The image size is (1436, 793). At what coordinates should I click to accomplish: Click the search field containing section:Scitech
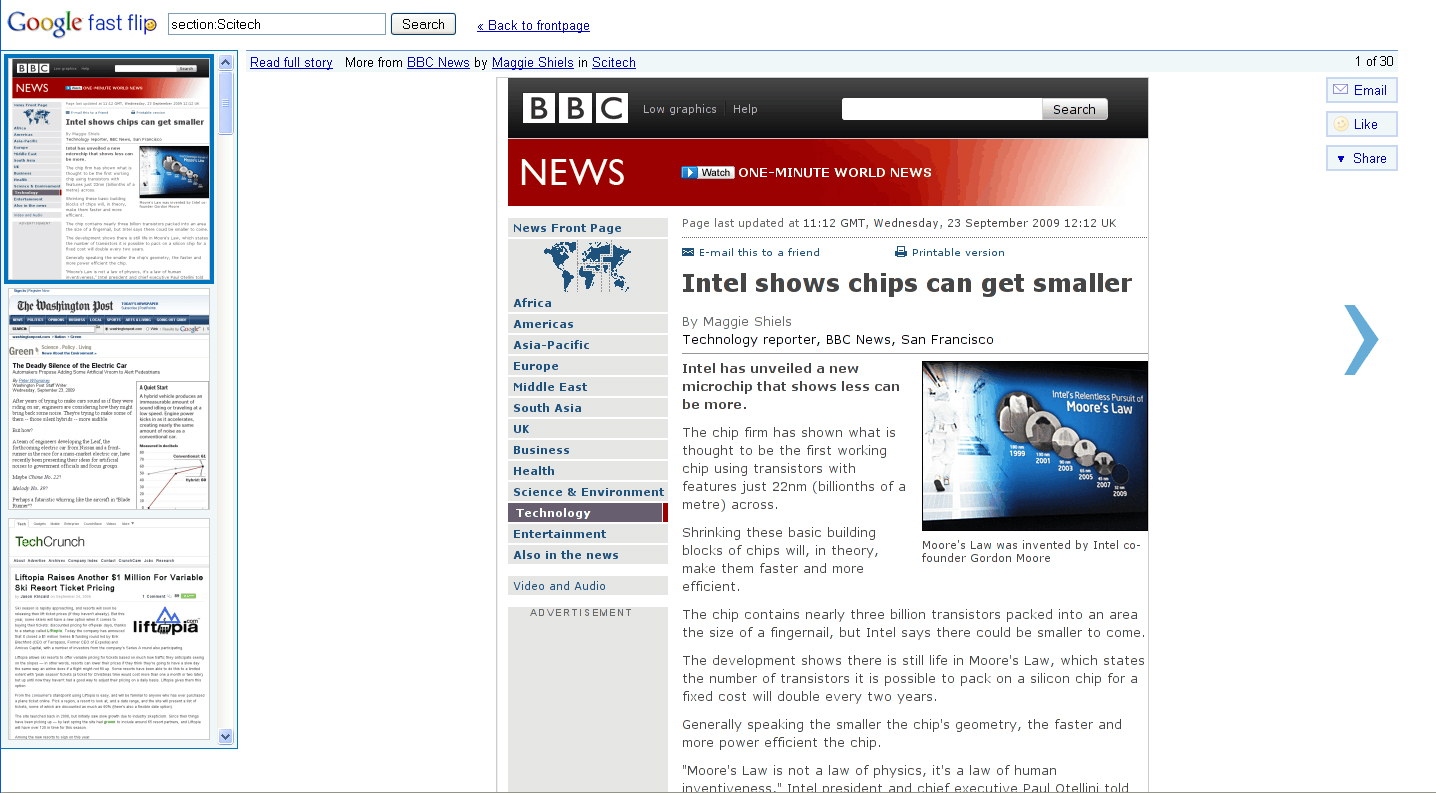pos(276,24)
